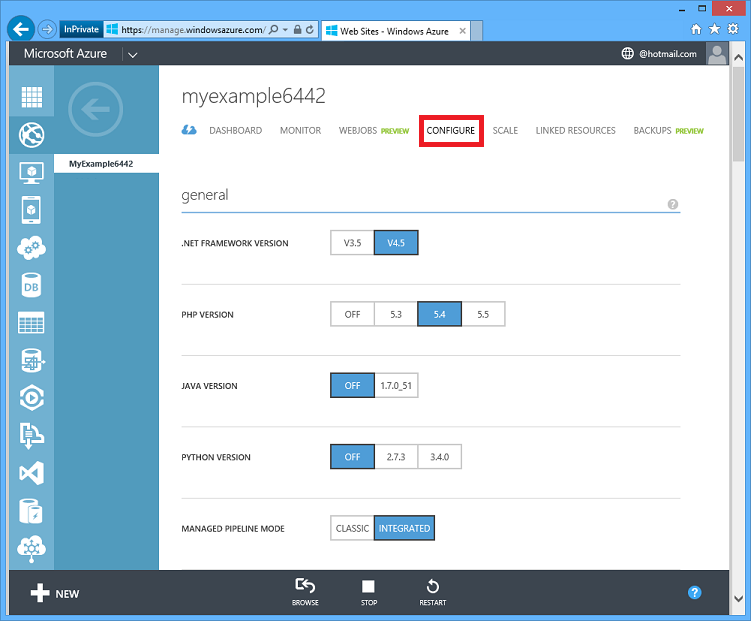Screen dimensions: 751x621
Task: Click the globe language icon
Action: pyautogui.click(x=627, y=54)
